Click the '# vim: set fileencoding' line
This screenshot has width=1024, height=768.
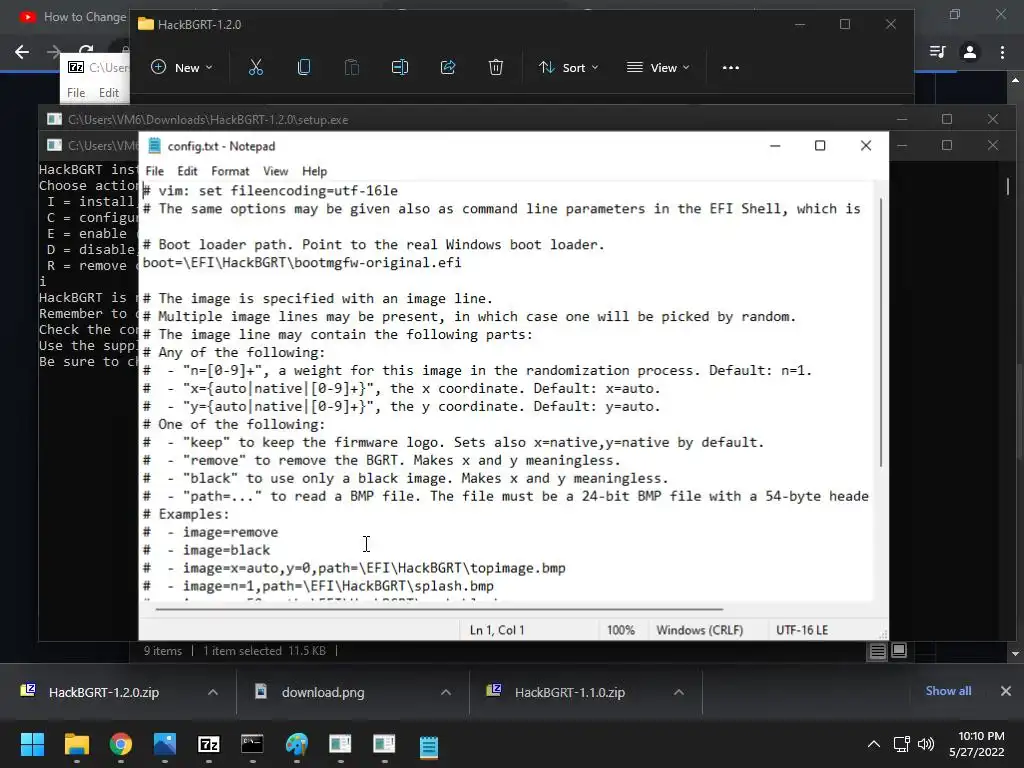[270, 191]
